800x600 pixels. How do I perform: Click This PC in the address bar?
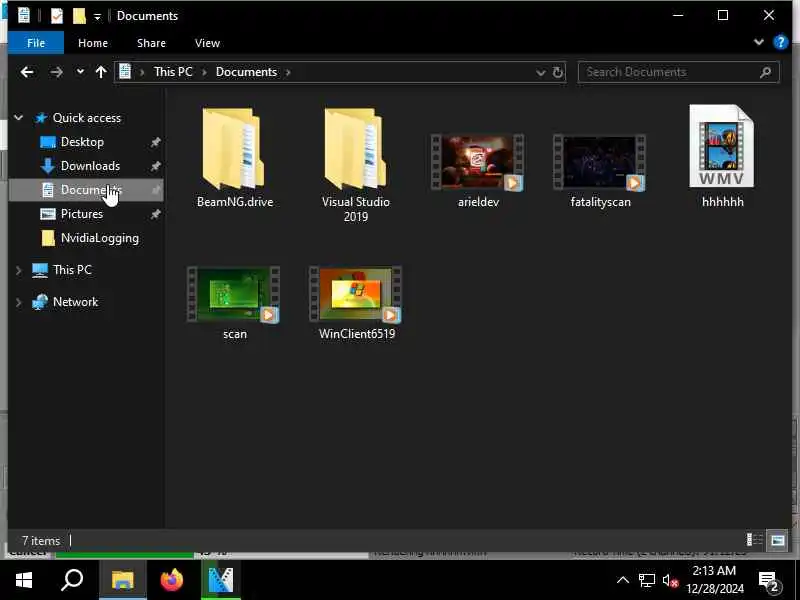coord(173,72)
